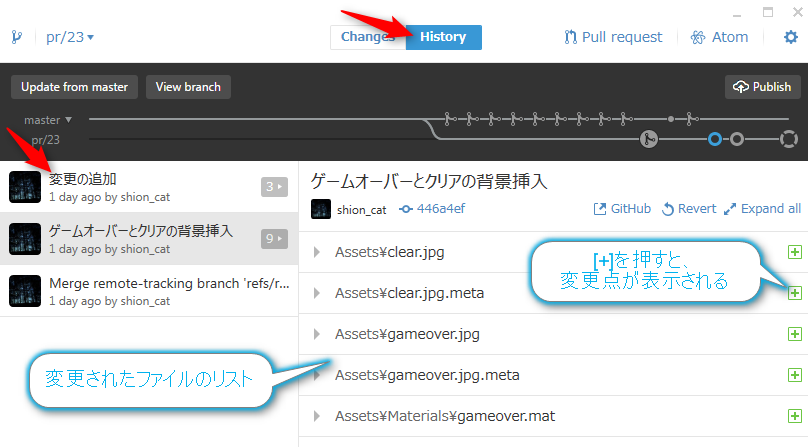Image resolution: width=808 pixels, height=447 pixels.
Task: Select the Merge remote-tracking branch commit
Action: [149, 291]
